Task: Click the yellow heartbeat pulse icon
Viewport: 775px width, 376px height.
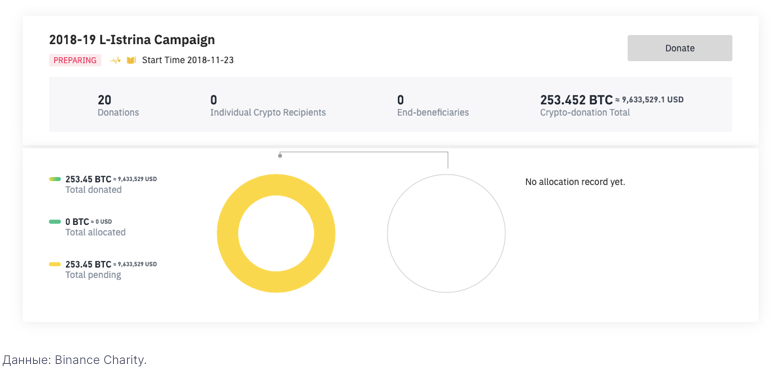Action: [x=115, y=60]
